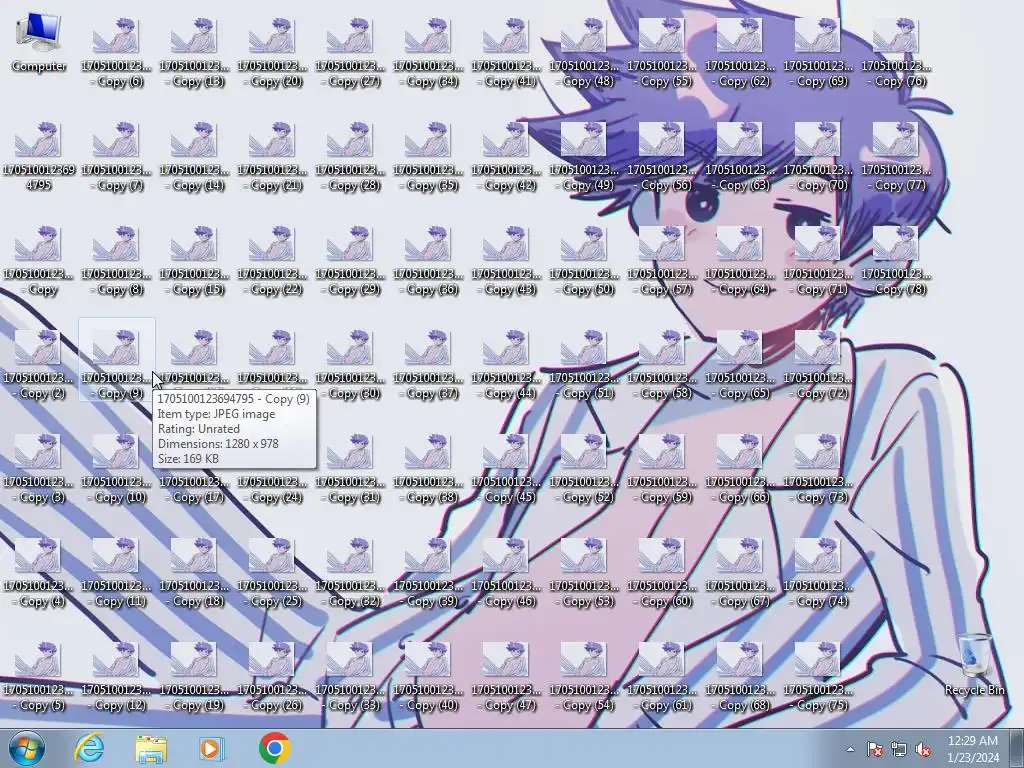
Task: Select the image file Copy (41)
Action: click(x=506, y=52)
